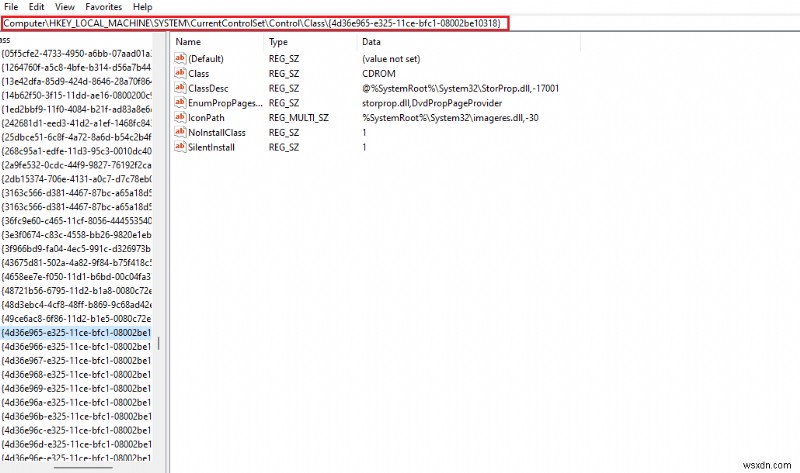Viewport: 800px width, 473px height.
Task: Select the {4d36e968-e325-11ce key
Action: coord(76,375)
